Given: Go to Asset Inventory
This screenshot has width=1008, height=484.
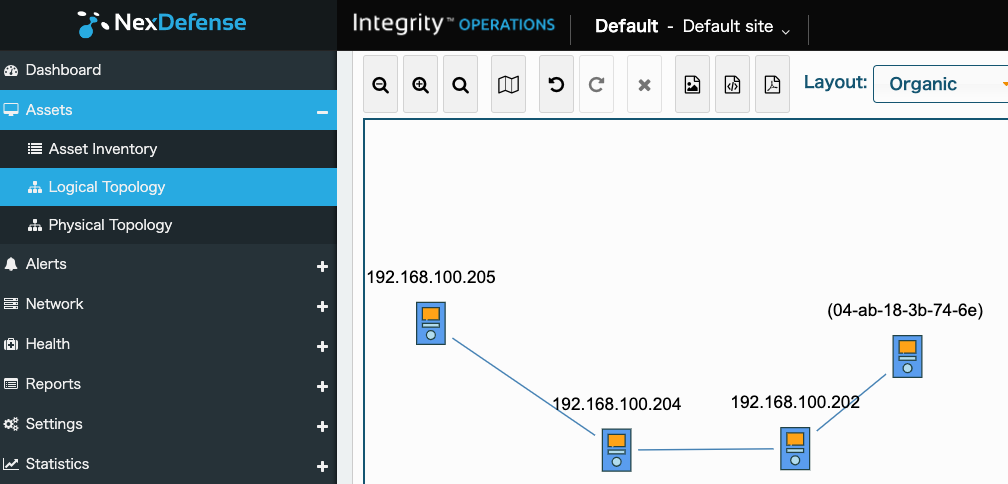Looking at the screenshot, I should tap(102, 149).
